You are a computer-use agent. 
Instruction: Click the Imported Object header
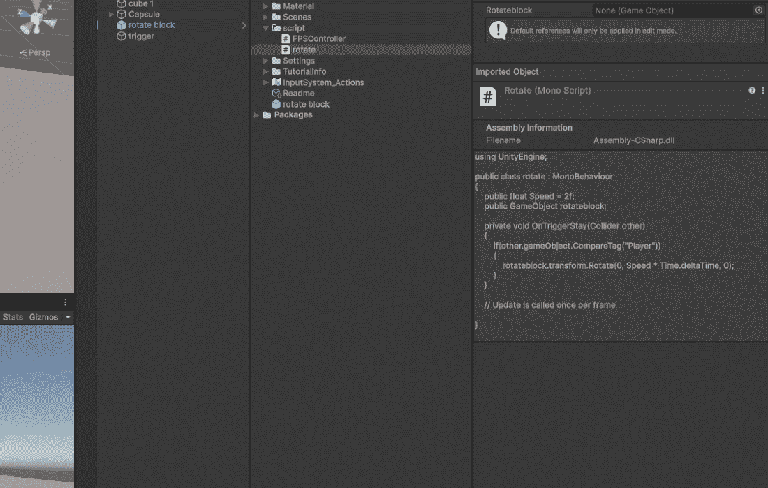click(x=507, y=72)
